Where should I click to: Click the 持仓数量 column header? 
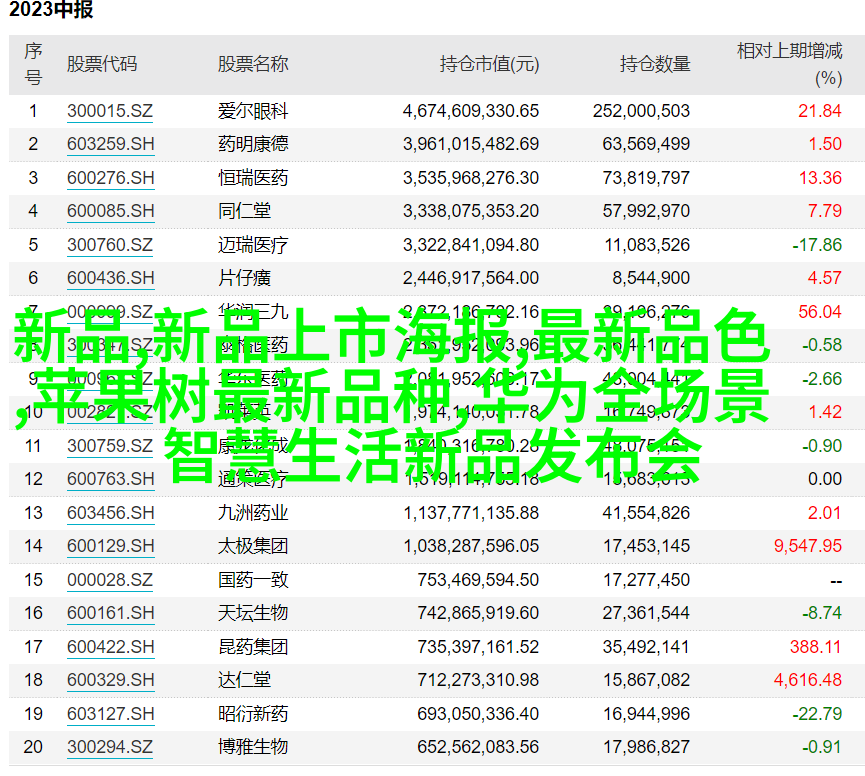(x=655, y=65)
